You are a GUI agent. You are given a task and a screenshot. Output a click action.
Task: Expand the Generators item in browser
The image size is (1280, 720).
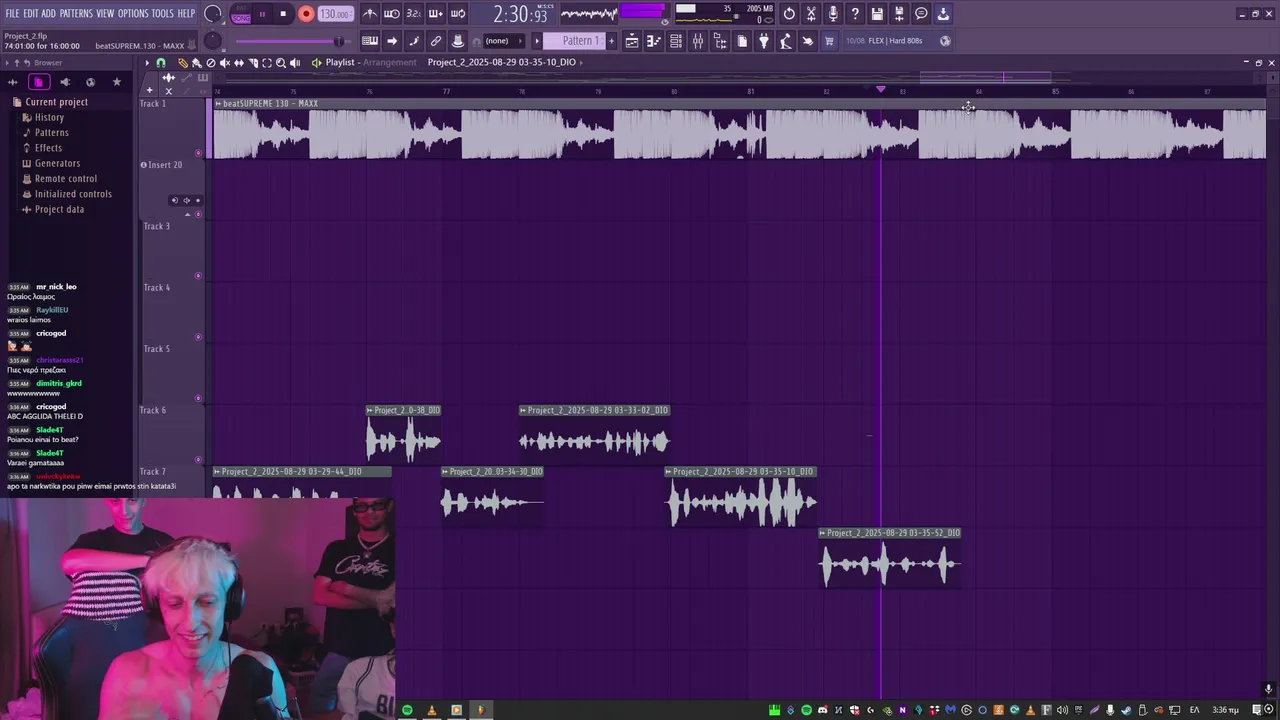[57, 163]
